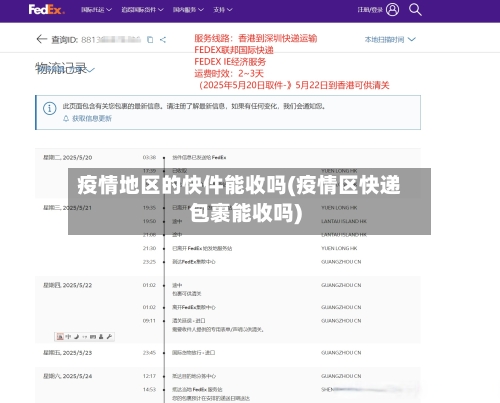Viewport: 500px width, 403px height.
Task: Click the timeline dot at 03:38
Action: click(164, 158)
